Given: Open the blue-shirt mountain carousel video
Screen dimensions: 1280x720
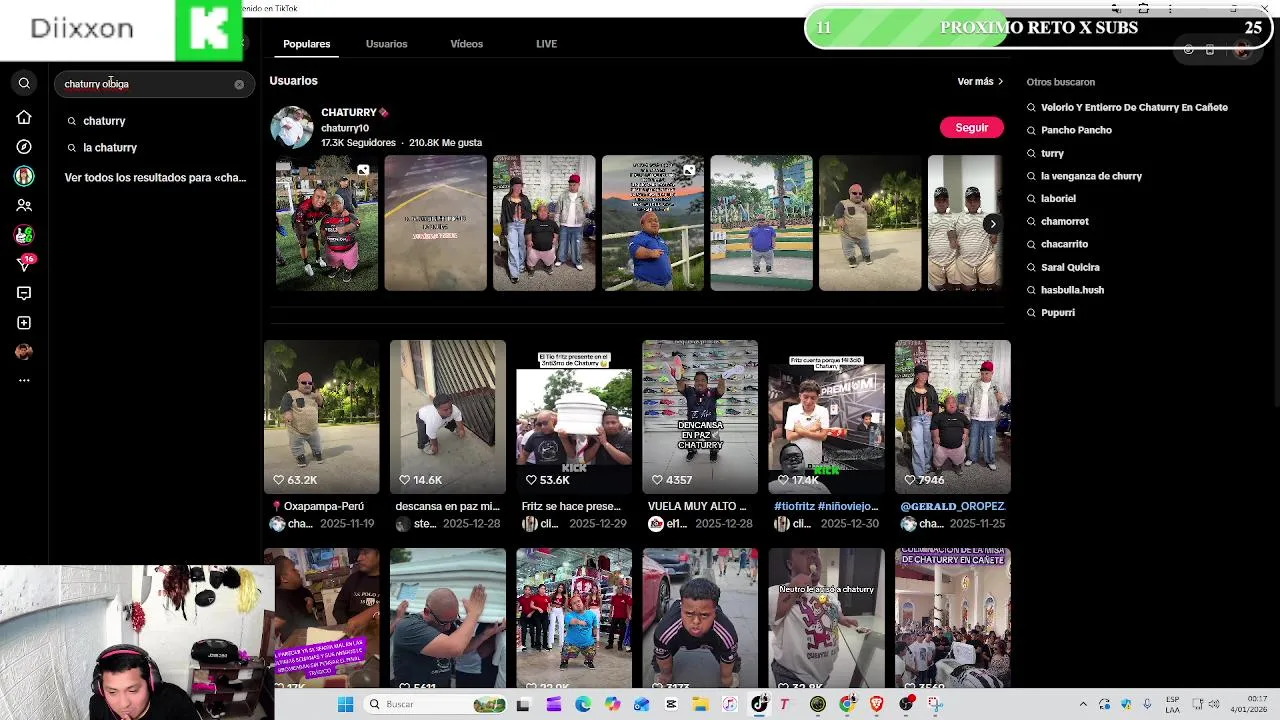Looking at the screenshot, I should click(x=652, y=223).
